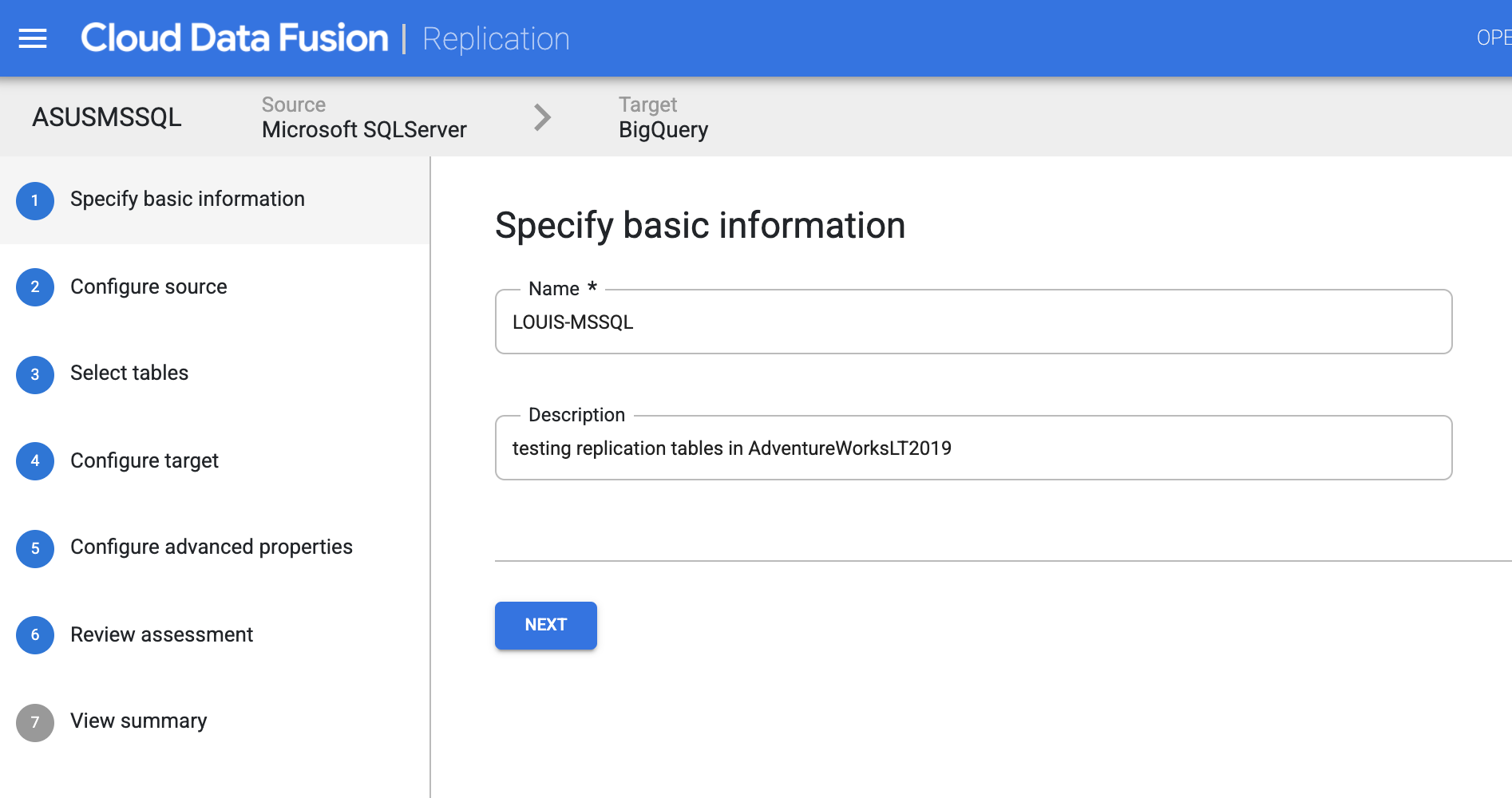Focus the Name input field
This screenshot has width=1512, height=798.
coord(973,322)
